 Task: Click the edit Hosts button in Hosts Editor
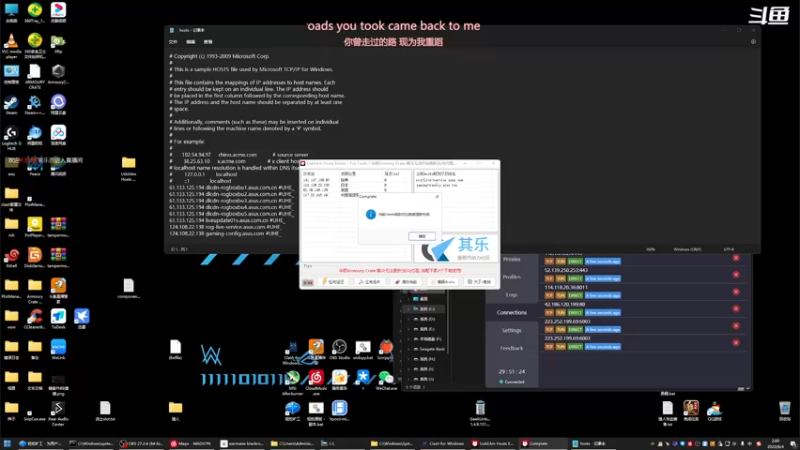[x=442, y=282]
